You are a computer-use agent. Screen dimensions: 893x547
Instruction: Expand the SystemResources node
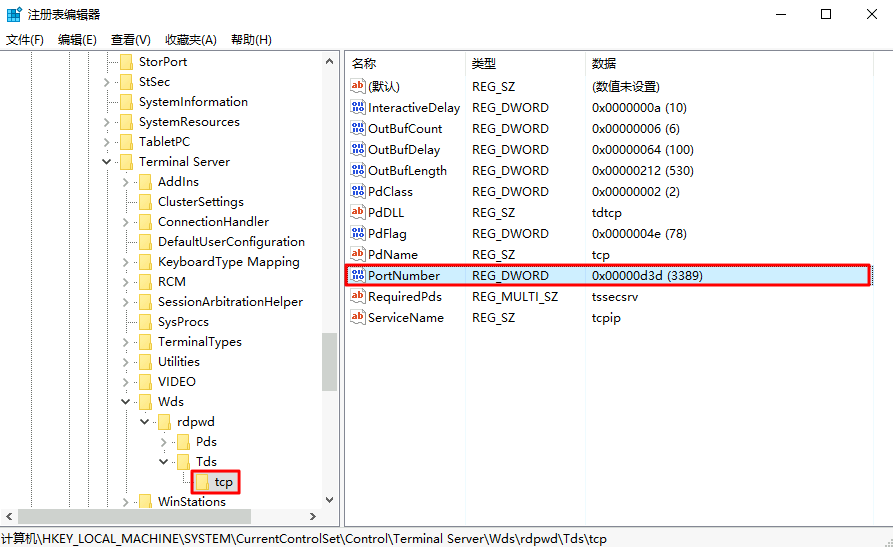[x=106, y=122]
